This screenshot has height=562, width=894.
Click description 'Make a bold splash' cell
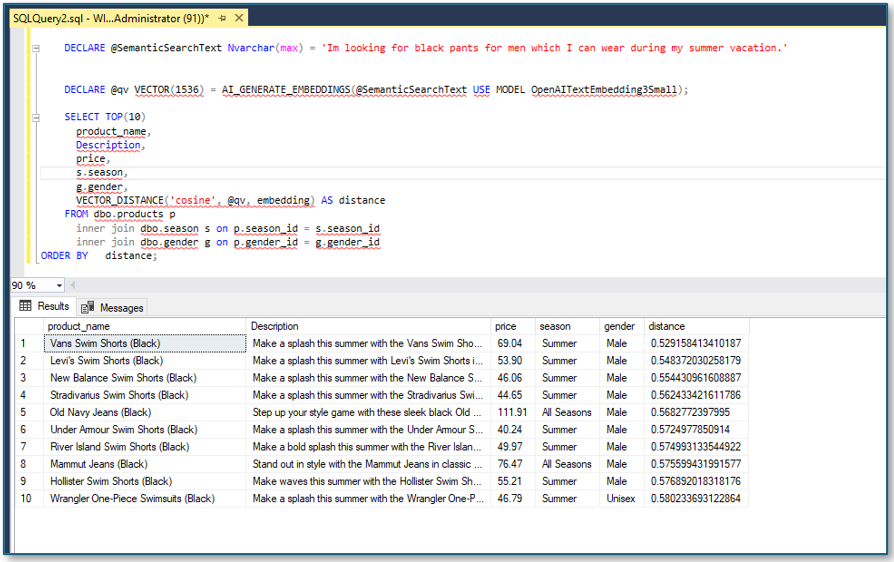click(368, 447)
